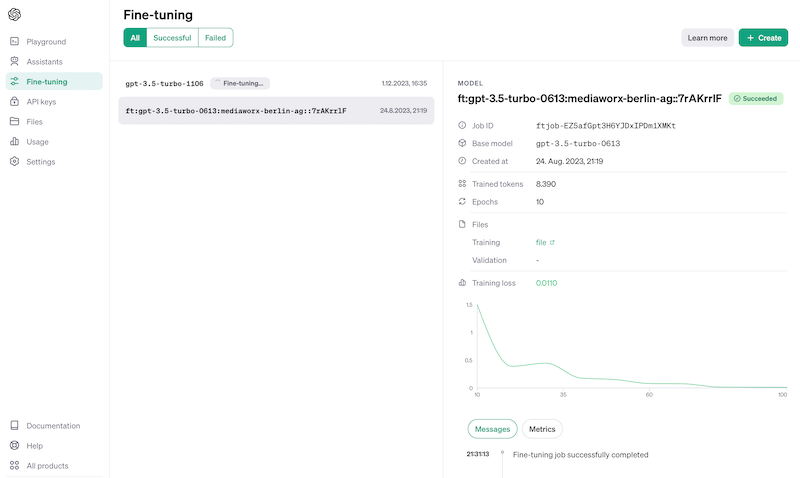Click base model value gpt-3.5-turbo-0613
Viewport: 800px width, 478px height.
(578, 143)
